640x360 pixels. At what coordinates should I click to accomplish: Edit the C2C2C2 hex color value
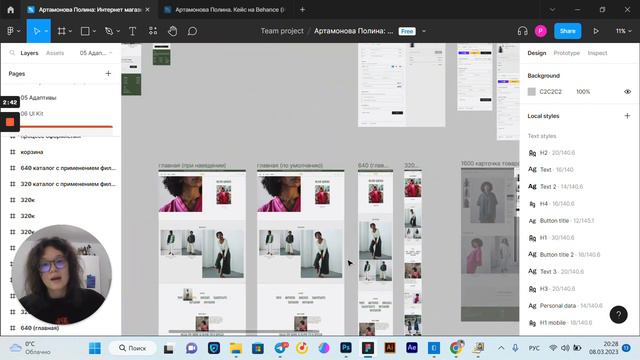(550, 91)
